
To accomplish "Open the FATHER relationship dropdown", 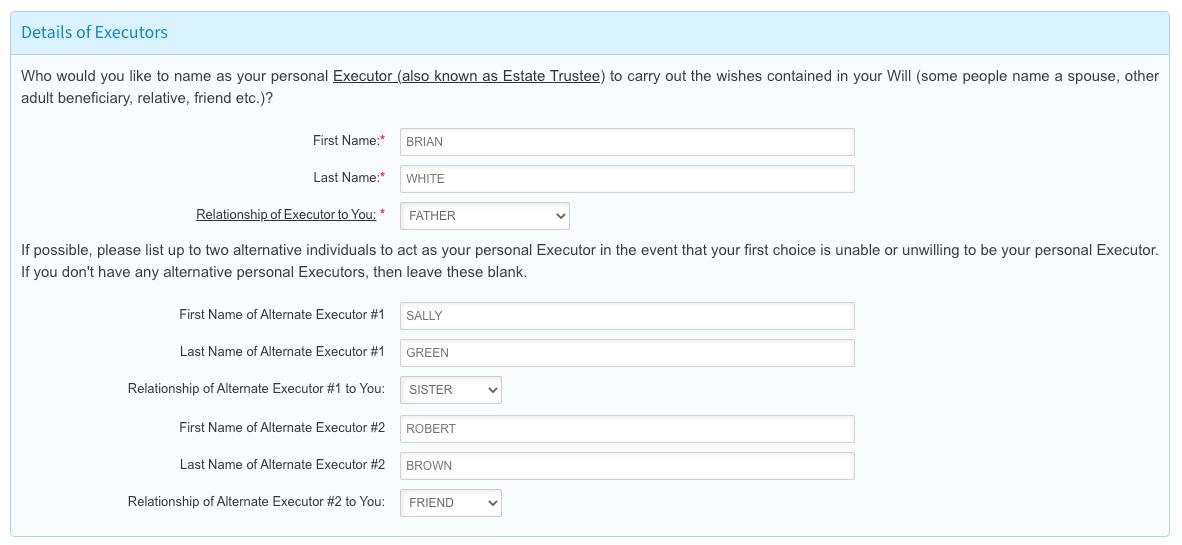I will click(x=484, y=216).
